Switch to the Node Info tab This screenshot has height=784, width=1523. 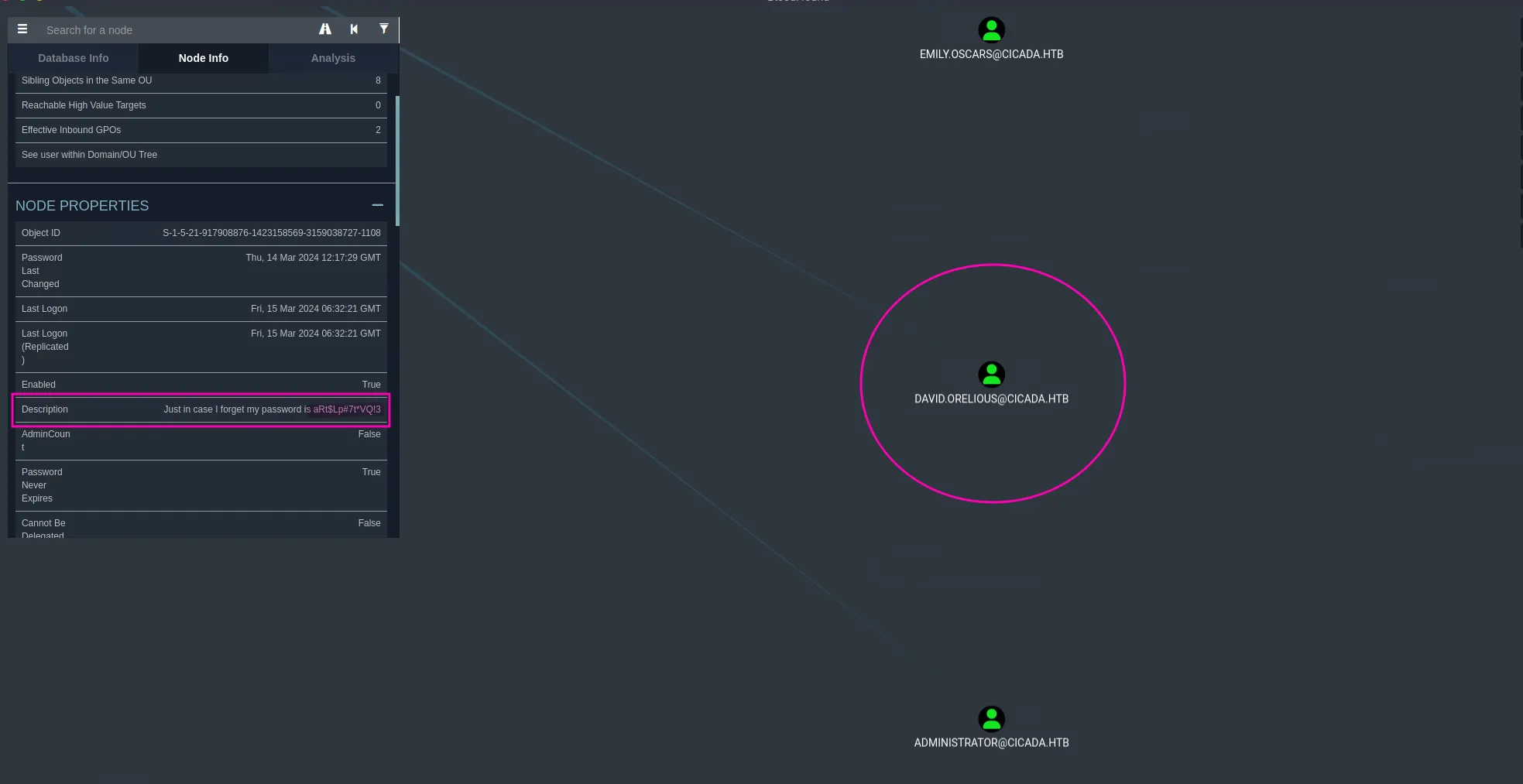coord(204,58)
